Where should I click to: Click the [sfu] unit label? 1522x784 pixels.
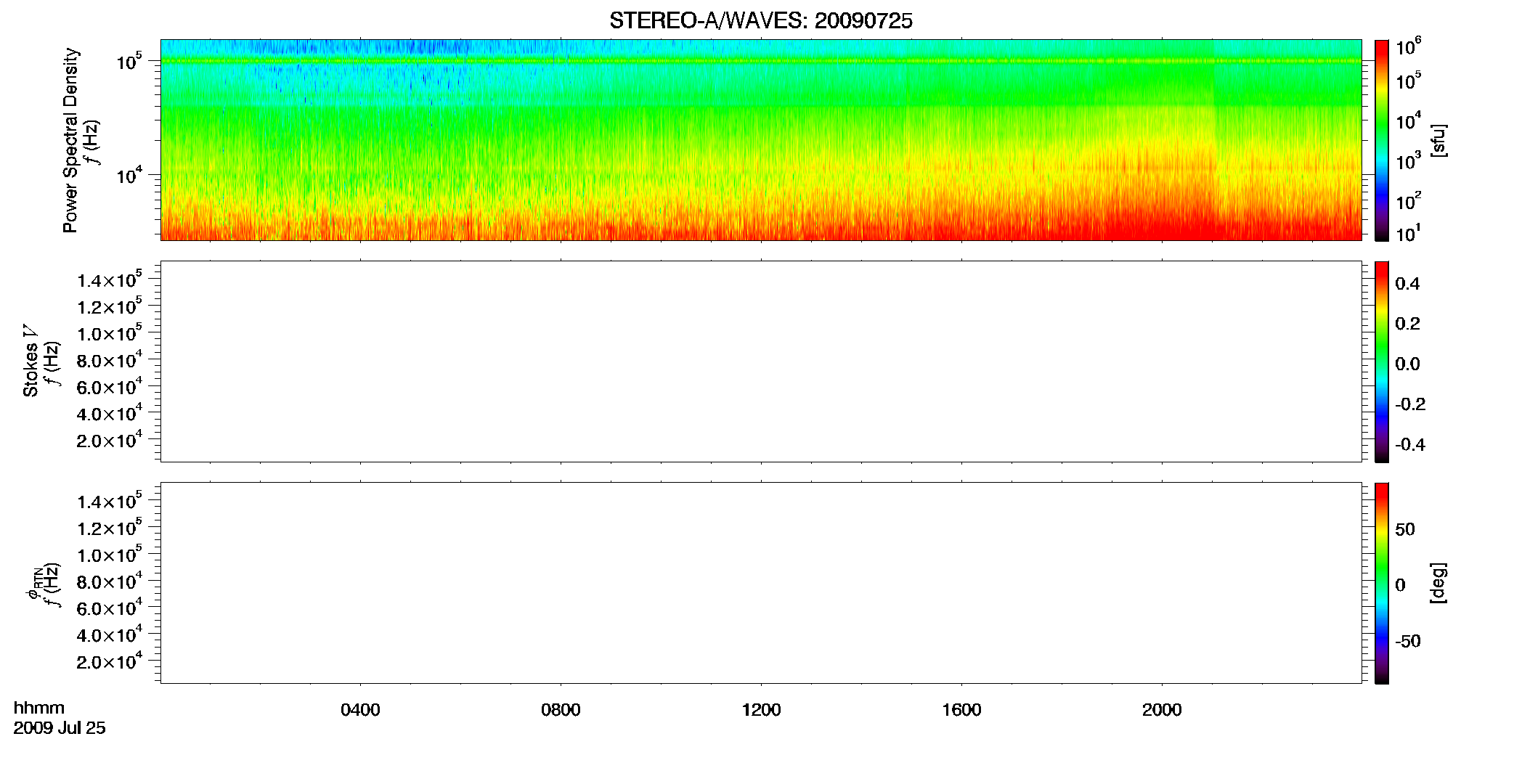tap(1438, 140)
